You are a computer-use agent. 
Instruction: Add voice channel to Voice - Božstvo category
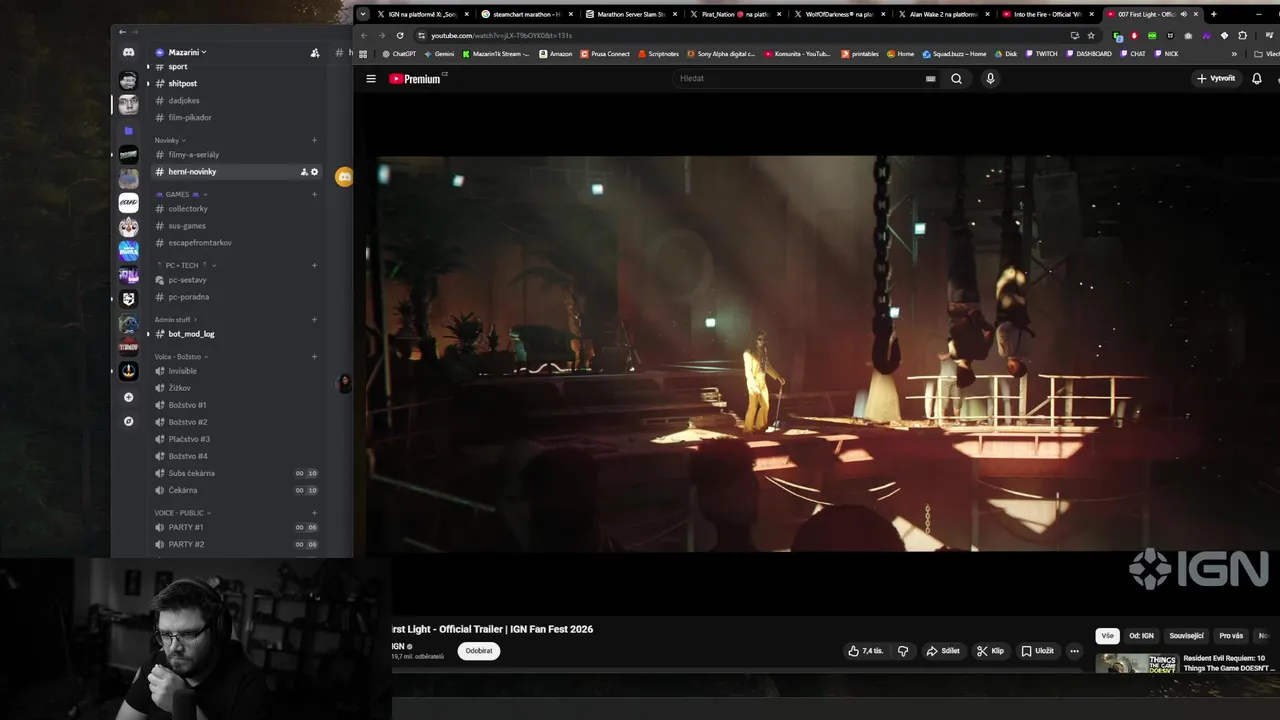[x=314, y=356]
